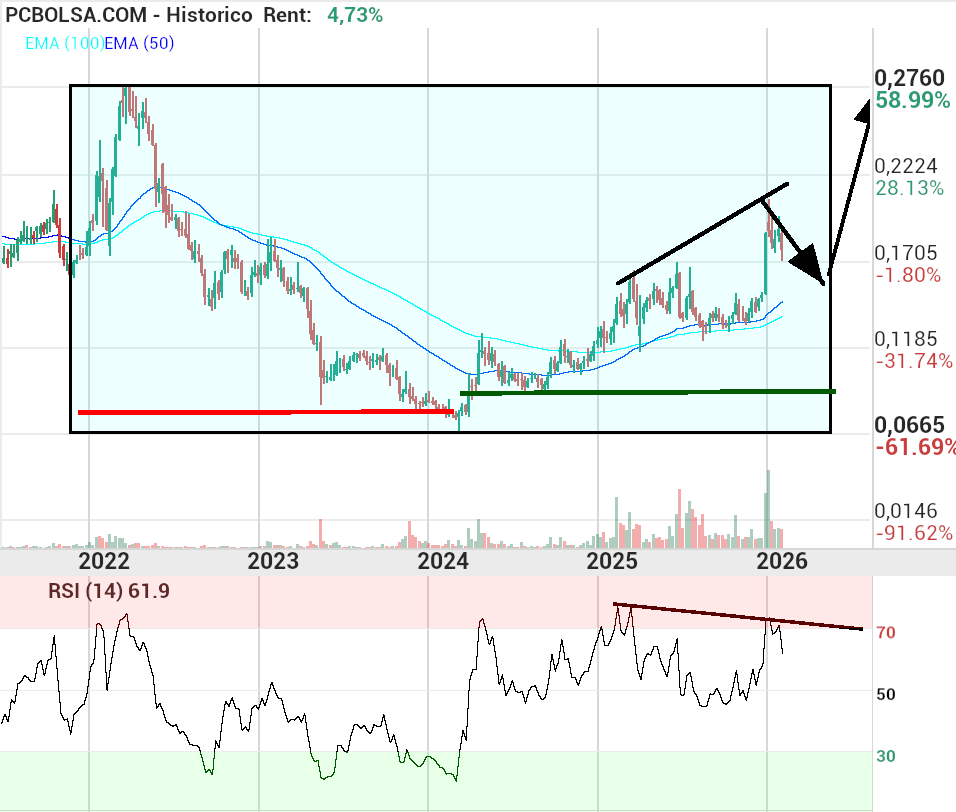Select the EMA (50) legend label
Image resolution: width=956 pixels, height=812 pixels.
coord(139,43)
